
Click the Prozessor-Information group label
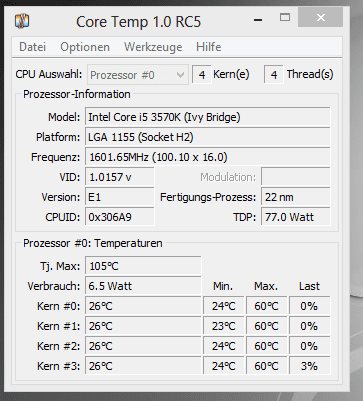coord(77,94)
